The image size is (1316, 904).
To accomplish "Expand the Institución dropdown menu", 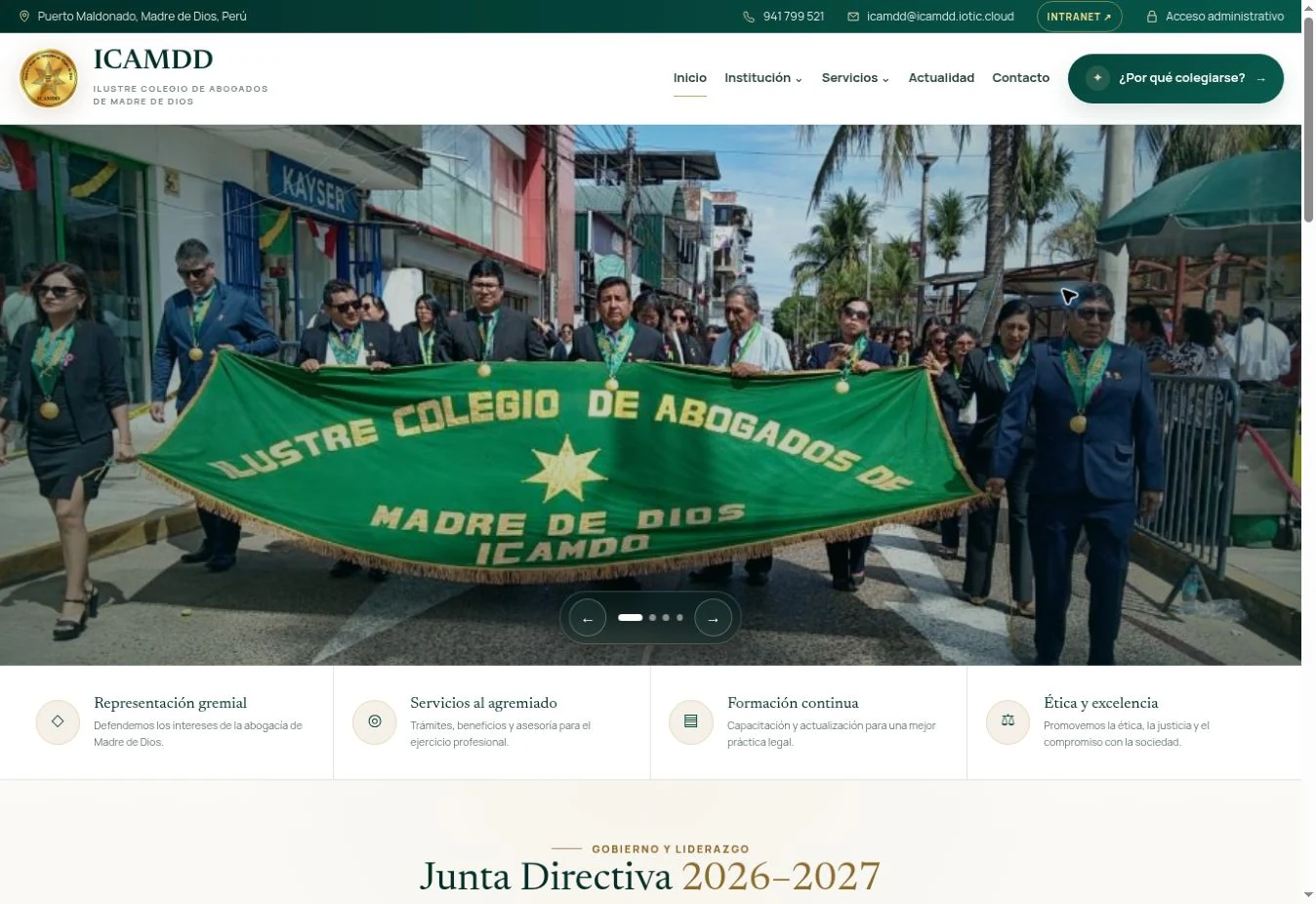I will (x=763, y=78).
